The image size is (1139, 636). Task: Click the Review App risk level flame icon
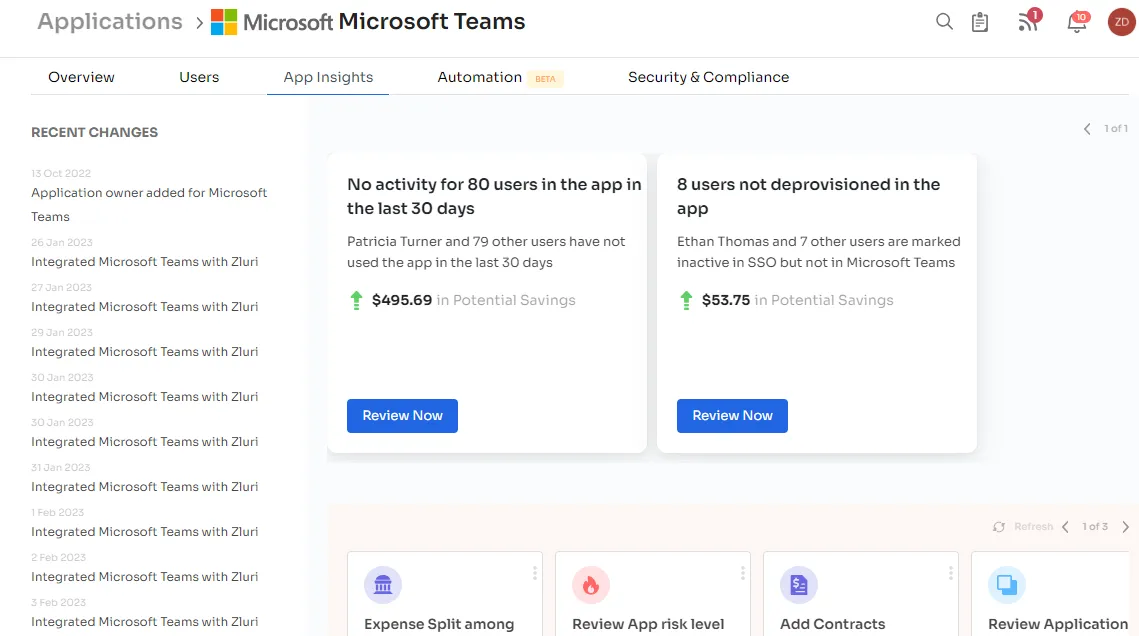coord(591,584)
